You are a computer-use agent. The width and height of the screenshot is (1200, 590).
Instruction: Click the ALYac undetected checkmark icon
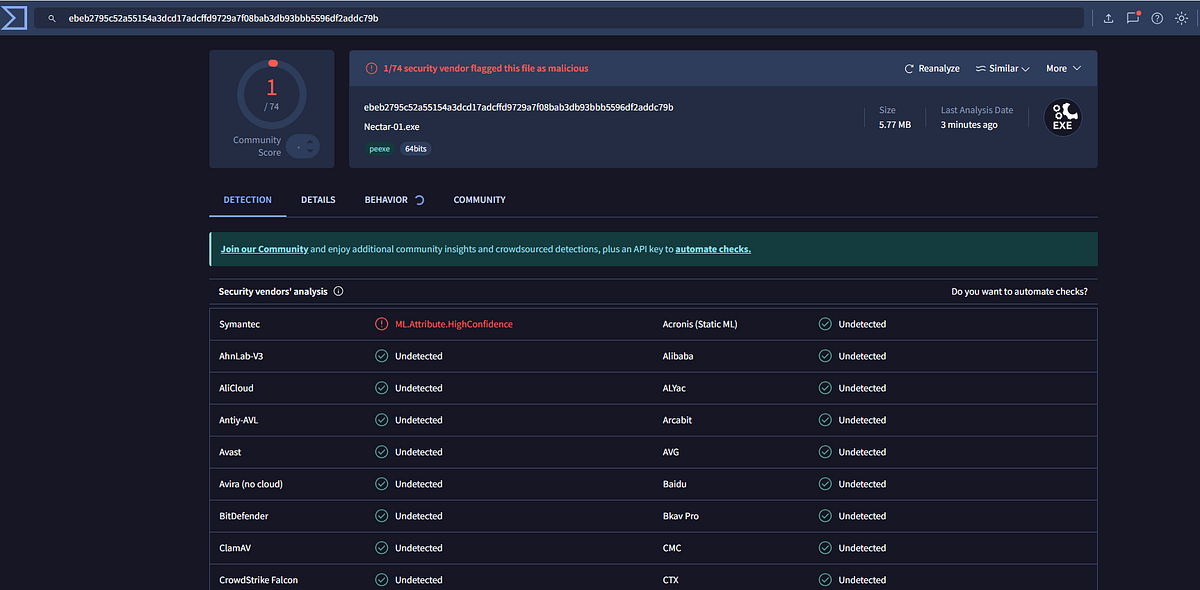click(x=825, y=388)
